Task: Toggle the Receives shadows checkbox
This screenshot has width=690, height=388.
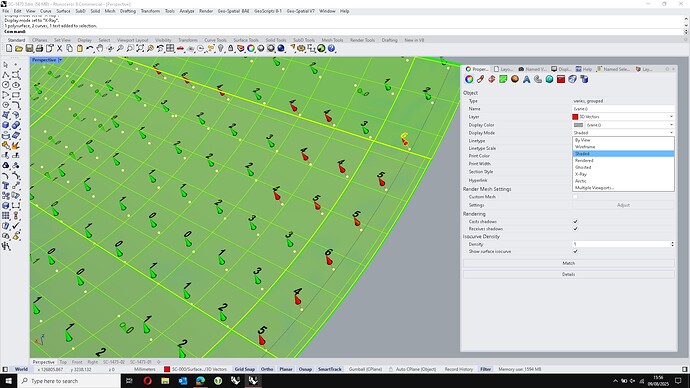Action: click(x=575, y=229)
